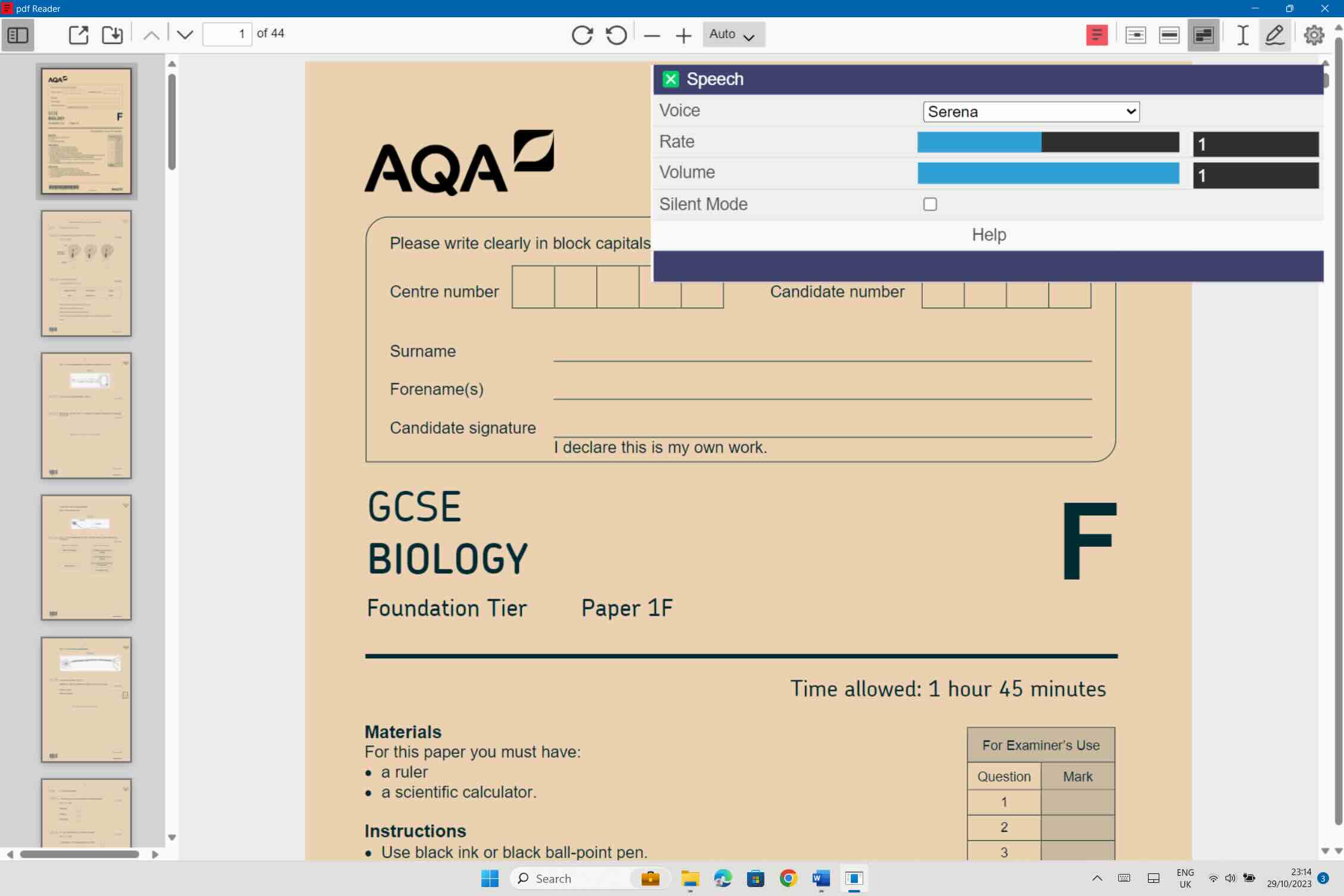Click the Rate slider bar
The height and width of the screenshot is (896, 1344).
1048,142
